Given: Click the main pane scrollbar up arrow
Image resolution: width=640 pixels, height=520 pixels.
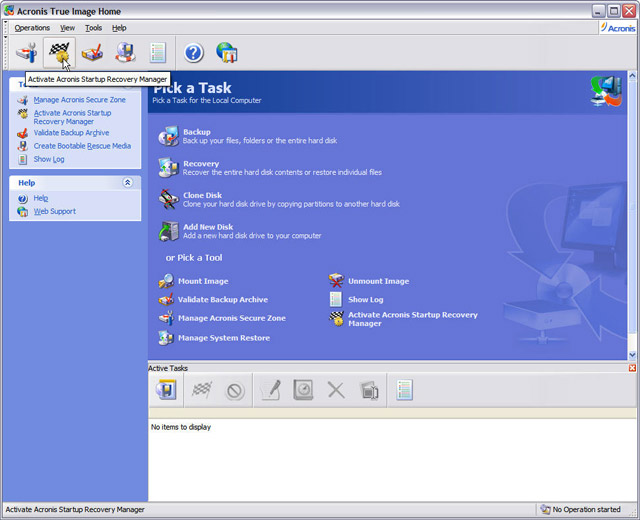Looking at the screenshot, I should coord(632,76).
